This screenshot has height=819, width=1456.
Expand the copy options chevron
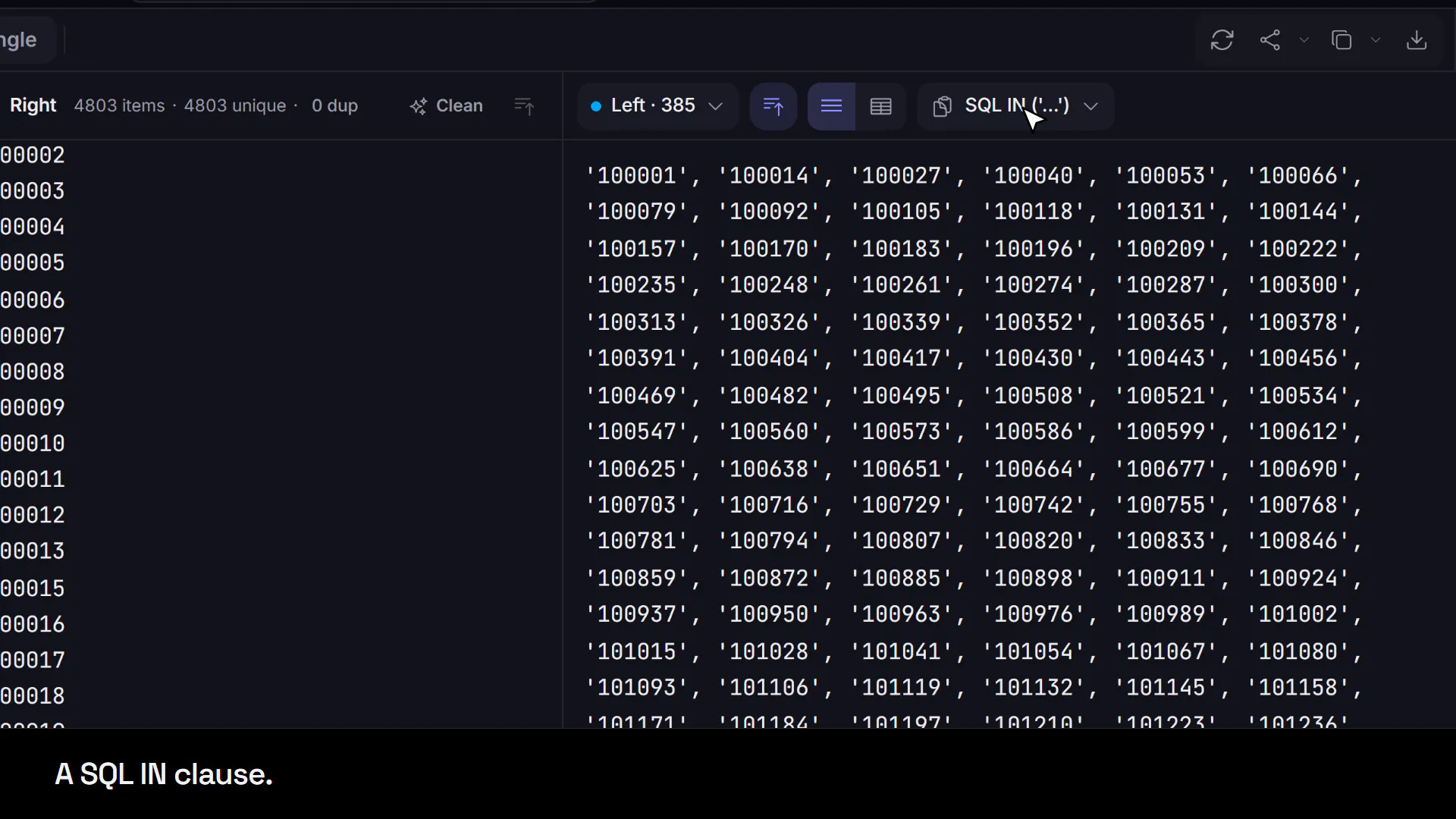[x=1375, y=40]
